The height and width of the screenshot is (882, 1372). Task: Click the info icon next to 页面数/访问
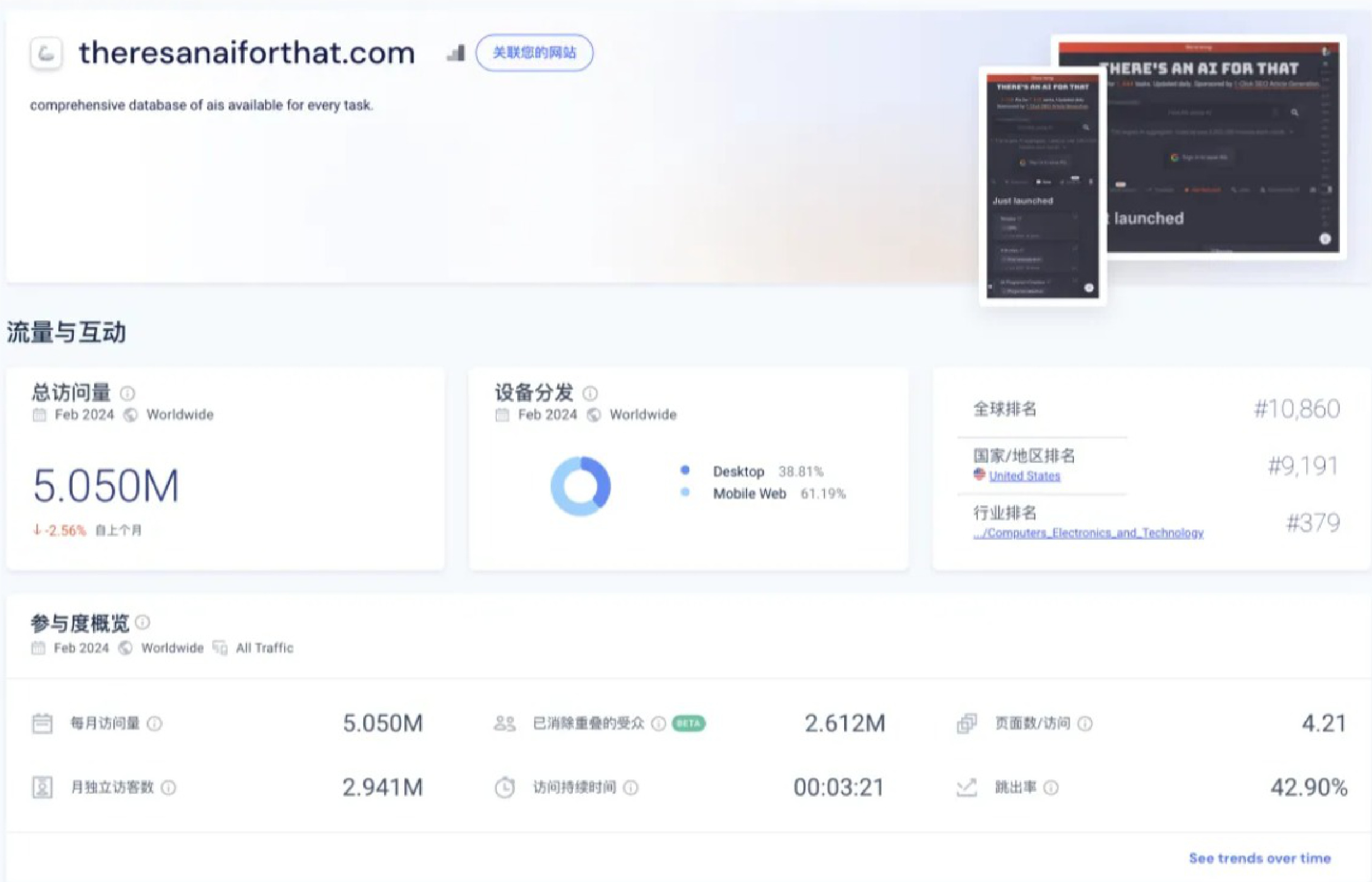click(x=1085, y=724)
